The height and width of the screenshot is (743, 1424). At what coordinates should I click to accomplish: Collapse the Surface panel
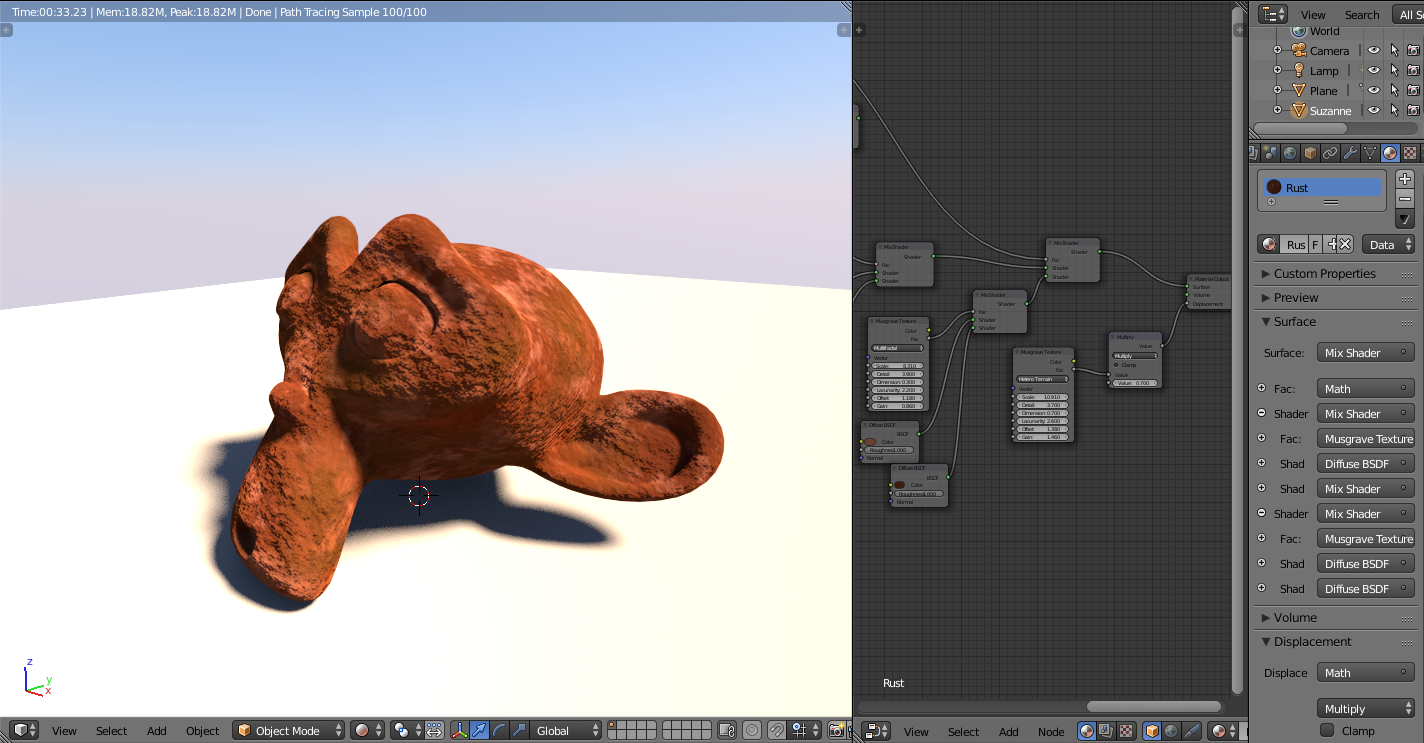click(1294, 322)
